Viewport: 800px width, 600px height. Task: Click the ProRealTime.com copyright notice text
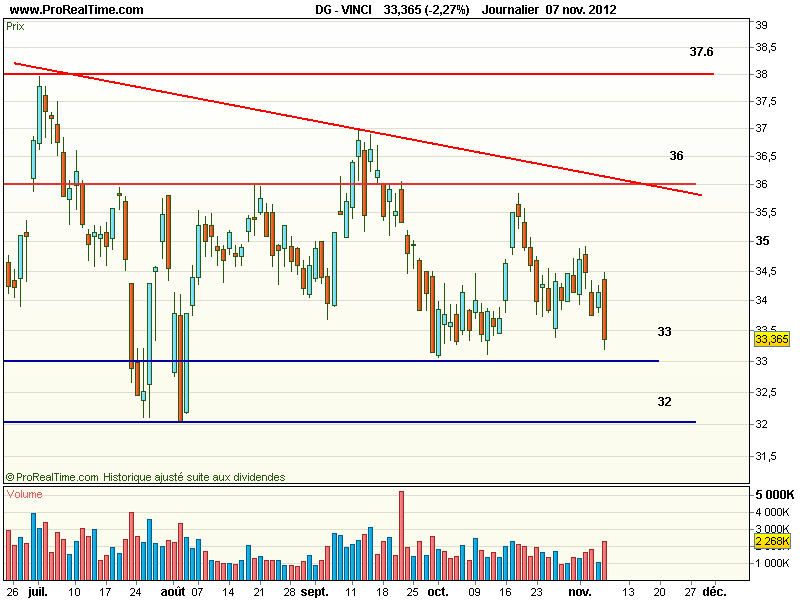[x=145, y=477]
